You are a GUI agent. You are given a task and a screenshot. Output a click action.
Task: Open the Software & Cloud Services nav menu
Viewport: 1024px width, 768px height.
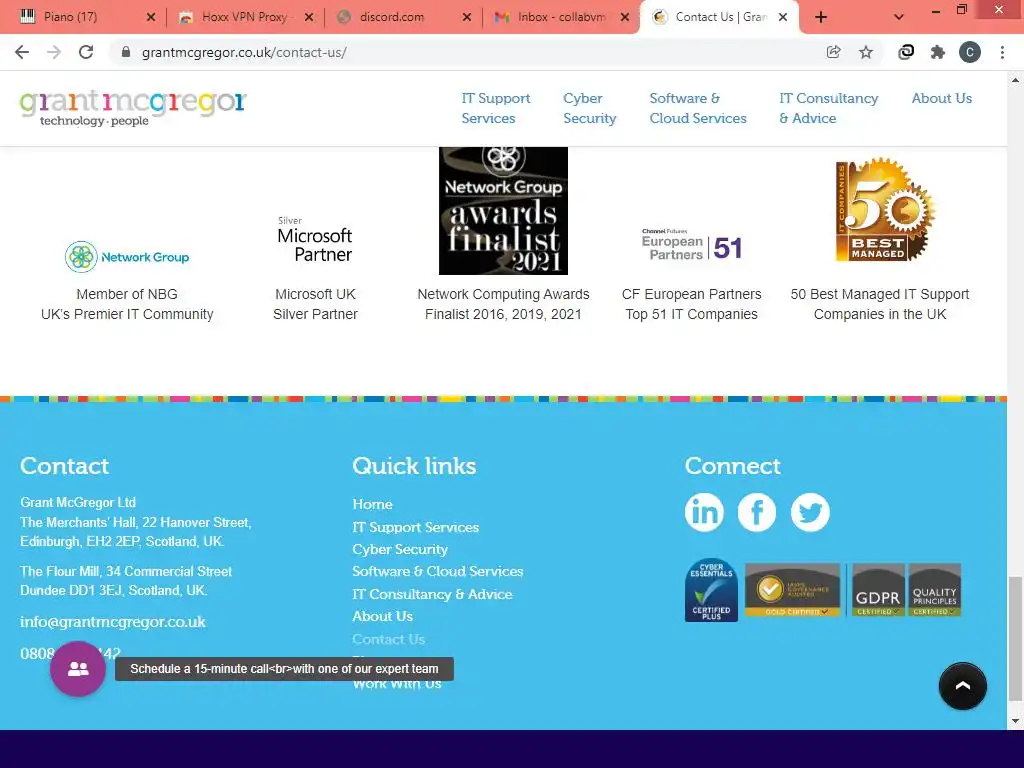tap(697, 108)
